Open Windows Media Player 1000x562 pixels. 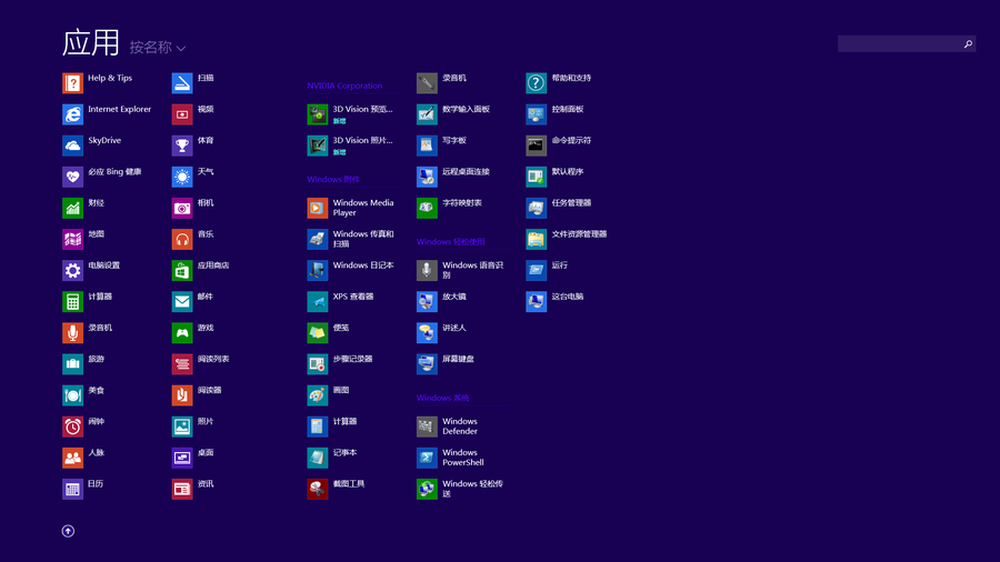click(318, 208)
